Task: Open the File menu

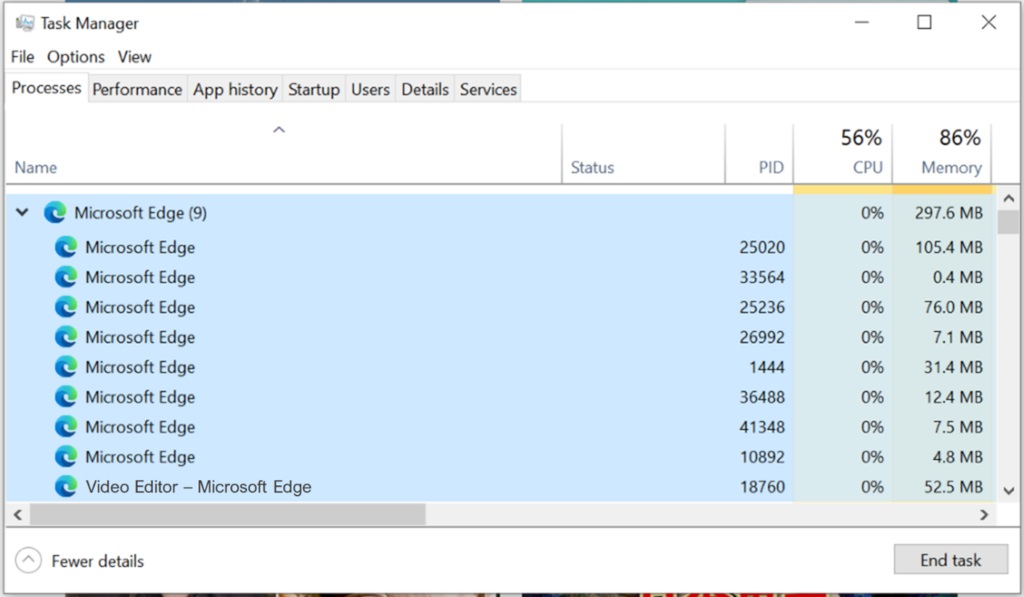Action: (22, 57)
